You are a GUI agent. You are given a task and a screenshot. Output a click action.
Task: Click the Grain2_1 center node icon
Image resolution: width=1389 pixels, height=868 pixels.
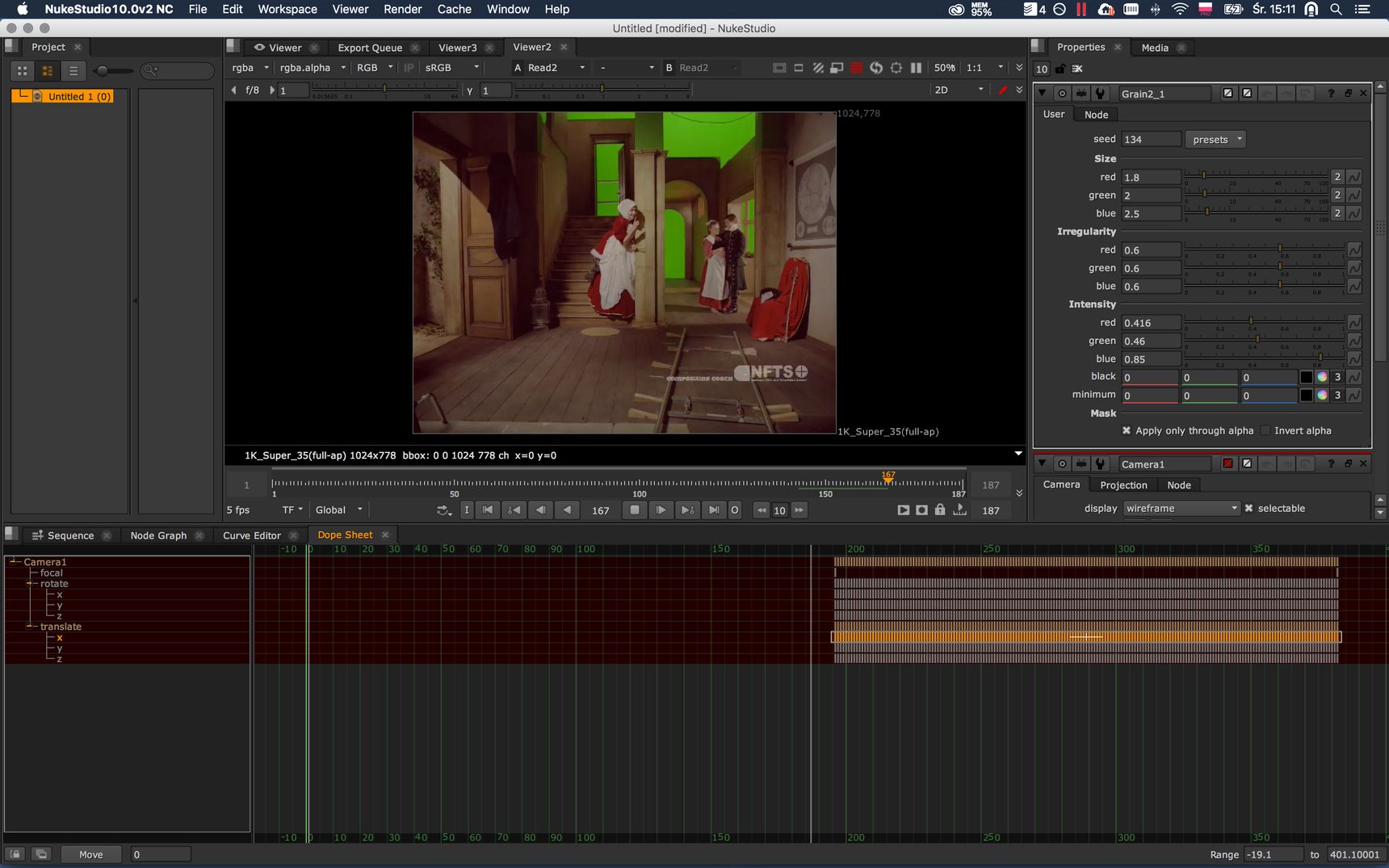[1062, 94]
